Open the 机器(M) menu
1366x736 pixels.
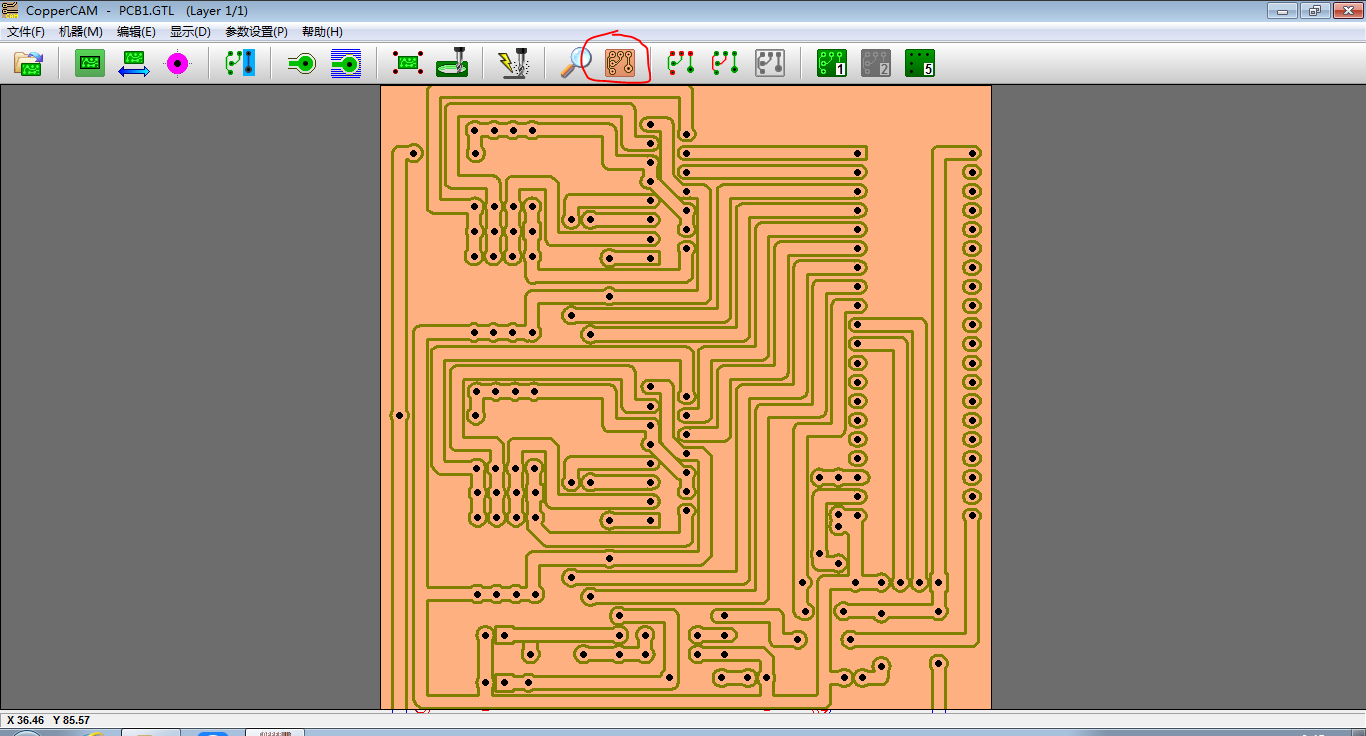point(80,32)
